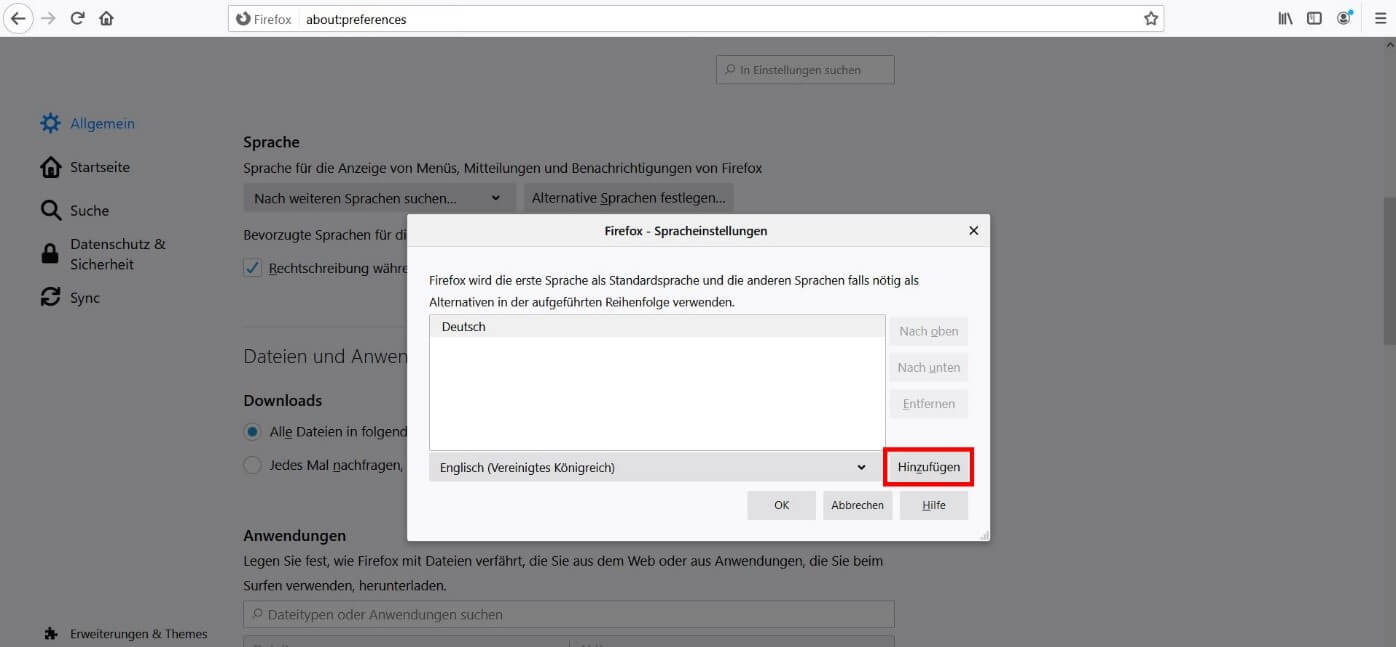Open Erweiterungen & Themes link
1396x647 pixels.
coord(139,634)
